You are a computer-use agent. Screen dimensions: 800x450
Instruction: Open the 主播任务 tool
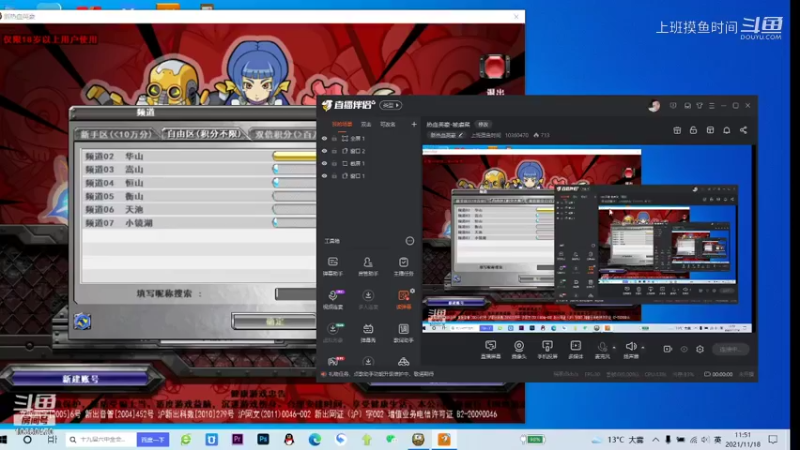point(403,266)
